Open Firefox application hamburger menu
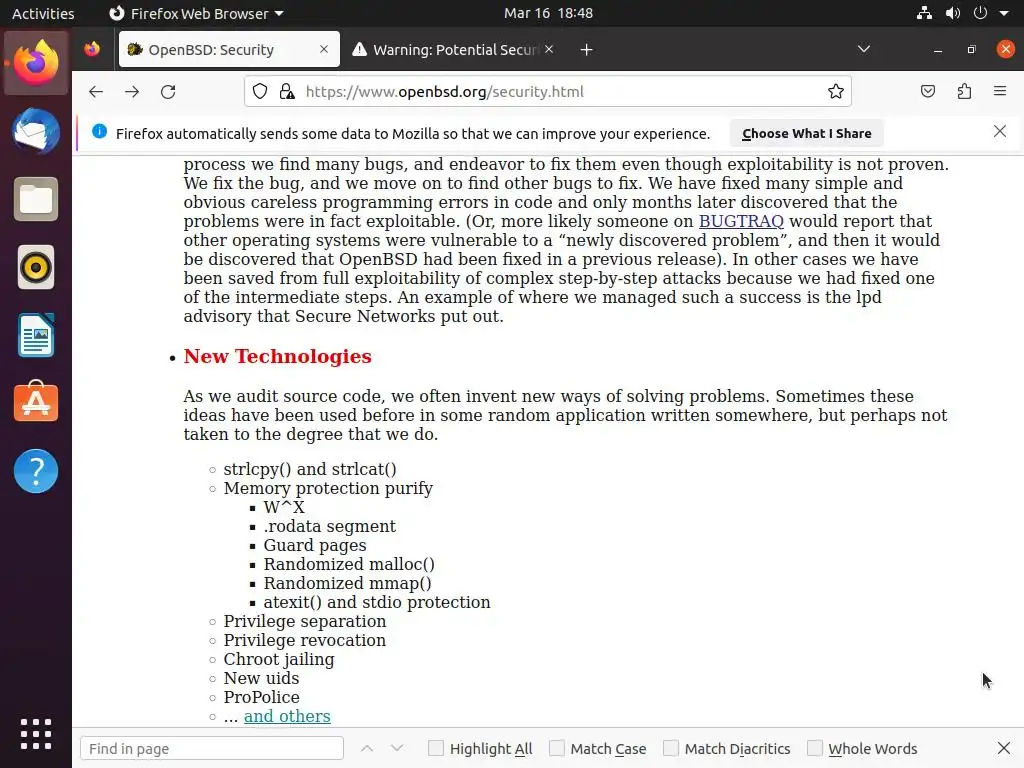The image size is (1024, 768). coord(1000,91)
